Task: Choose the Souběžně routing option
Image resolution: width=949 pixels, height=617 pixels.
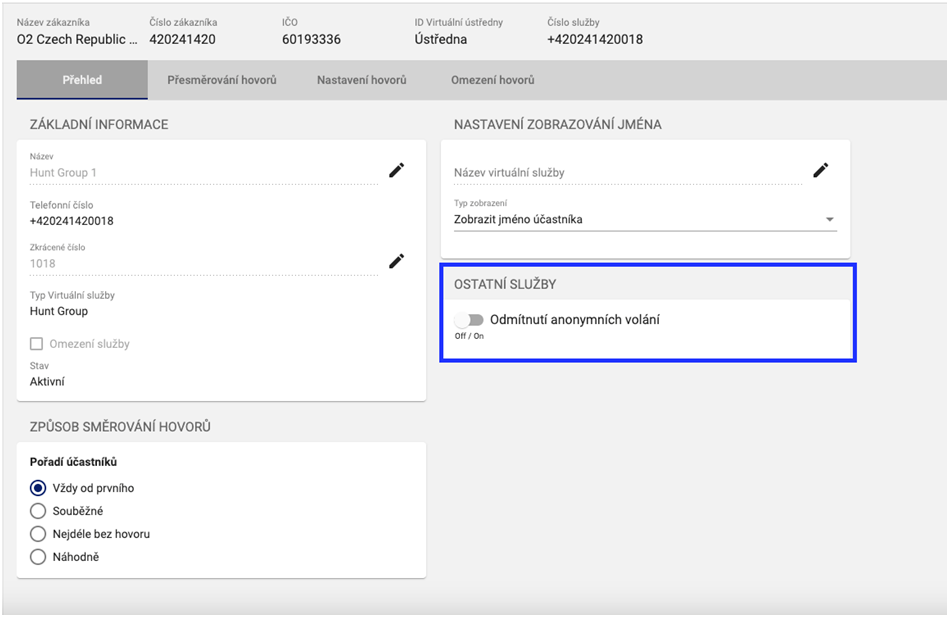Action: pos(38,511)
